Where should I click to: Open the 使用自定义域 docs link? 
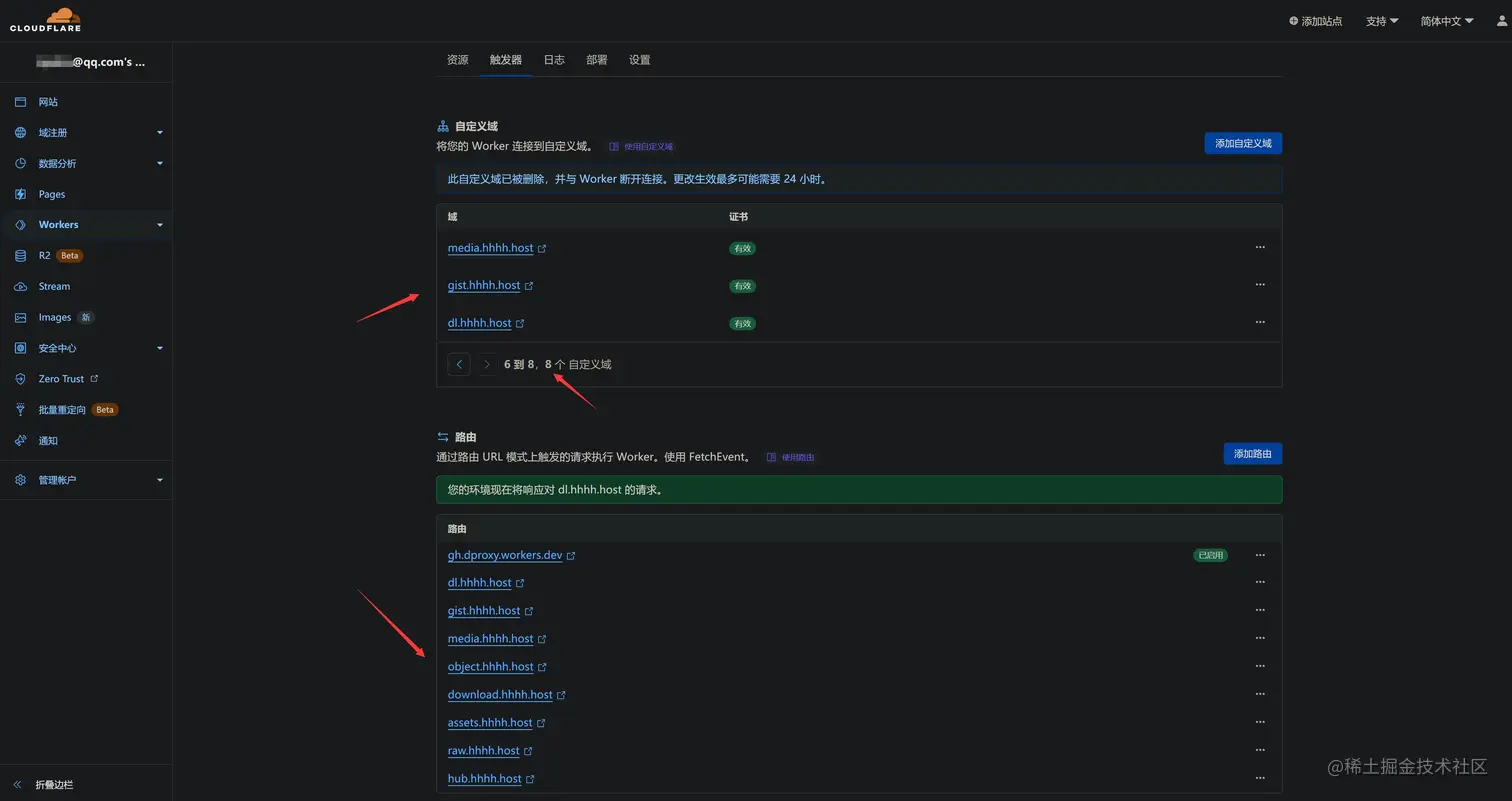click(641, 147)
